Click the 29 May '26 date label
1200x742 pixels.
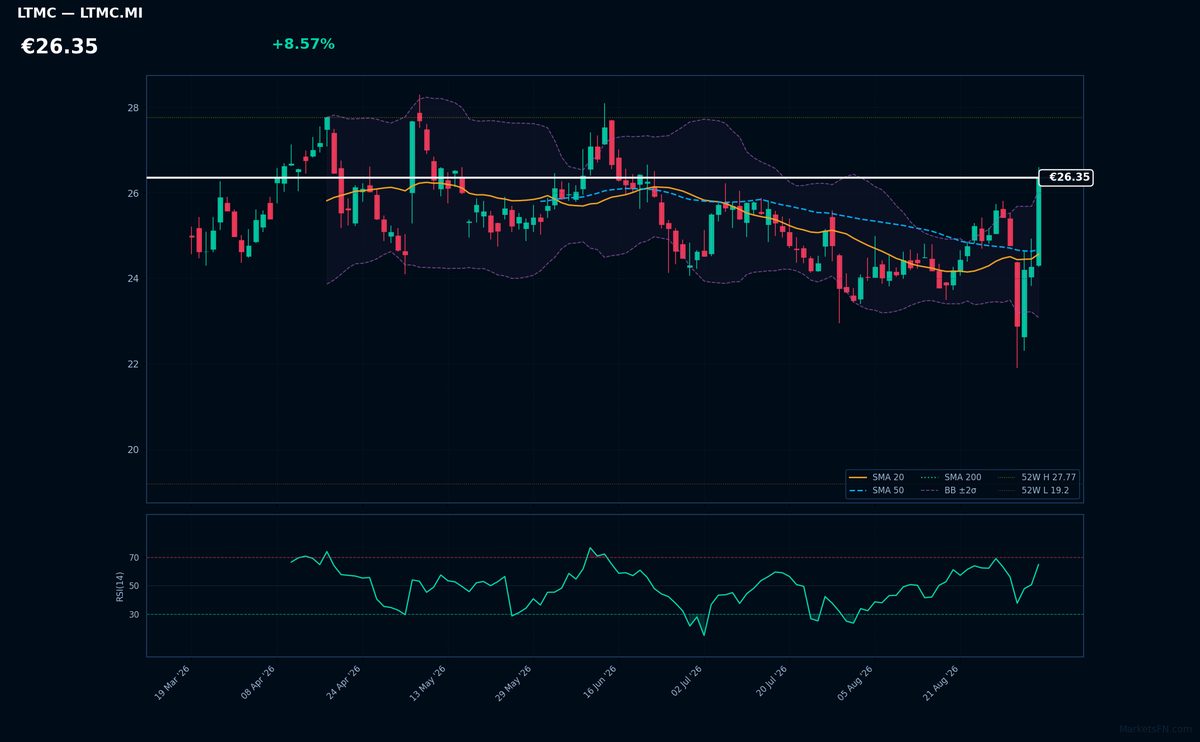click(x=513, y=683)
